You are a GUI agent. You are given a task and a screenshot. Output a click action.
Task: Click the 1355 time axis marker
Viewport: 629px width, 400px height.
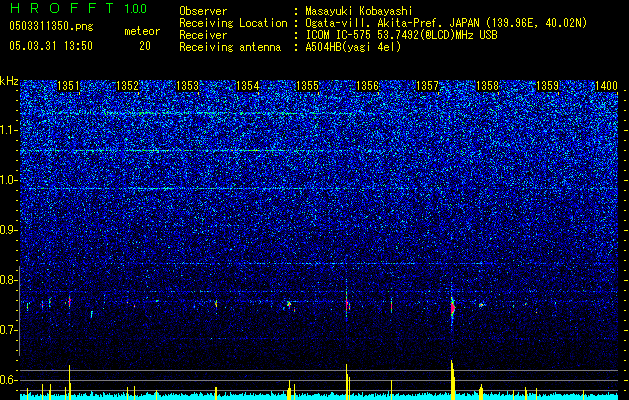coord(307,86)
